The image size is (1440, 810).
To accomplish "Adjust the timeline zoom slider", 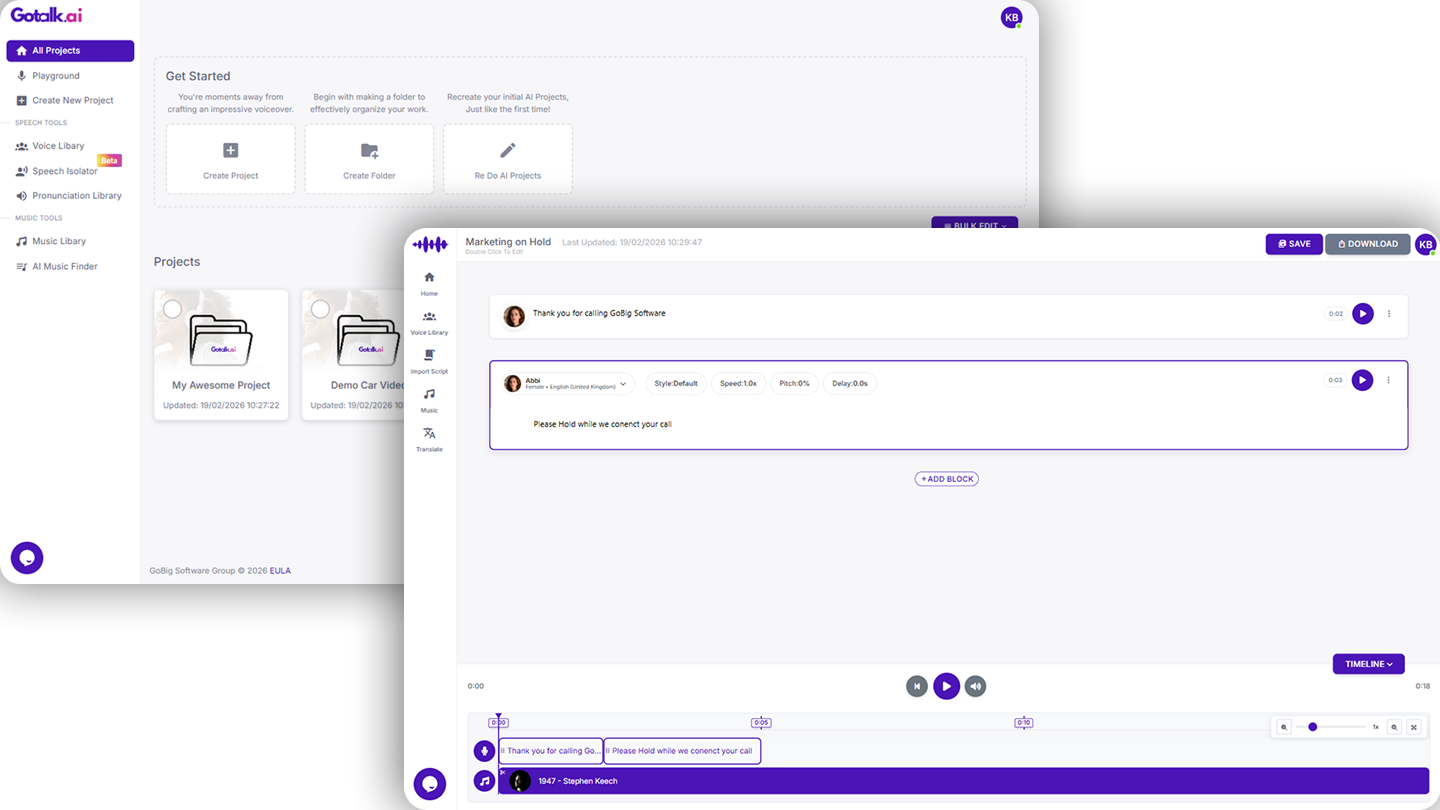I will (1313, 727).
